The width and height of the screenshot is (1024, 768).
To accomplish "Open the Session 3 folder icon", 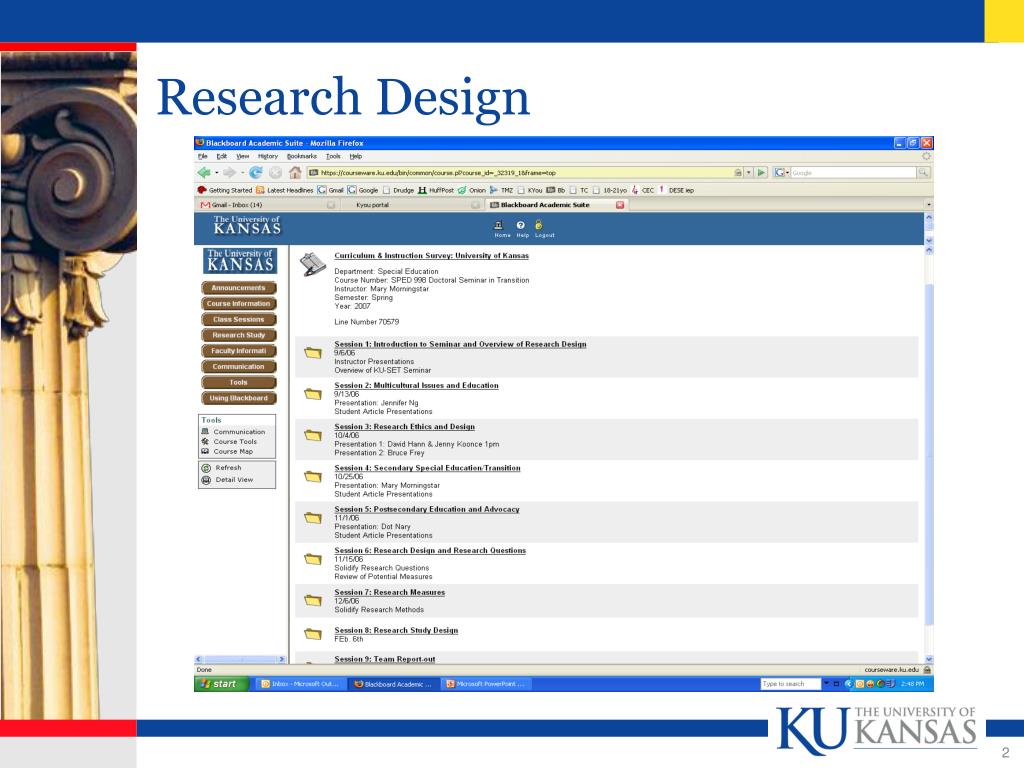I will (x=313, y=435).
